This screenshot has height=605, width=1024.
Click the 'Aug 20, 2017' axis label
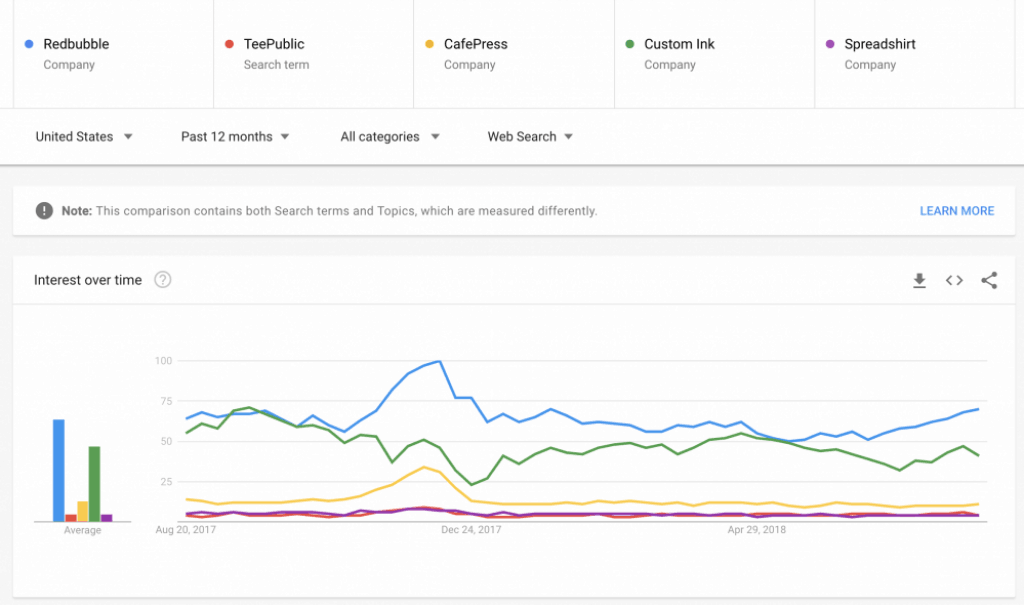(x=185, y=530)
